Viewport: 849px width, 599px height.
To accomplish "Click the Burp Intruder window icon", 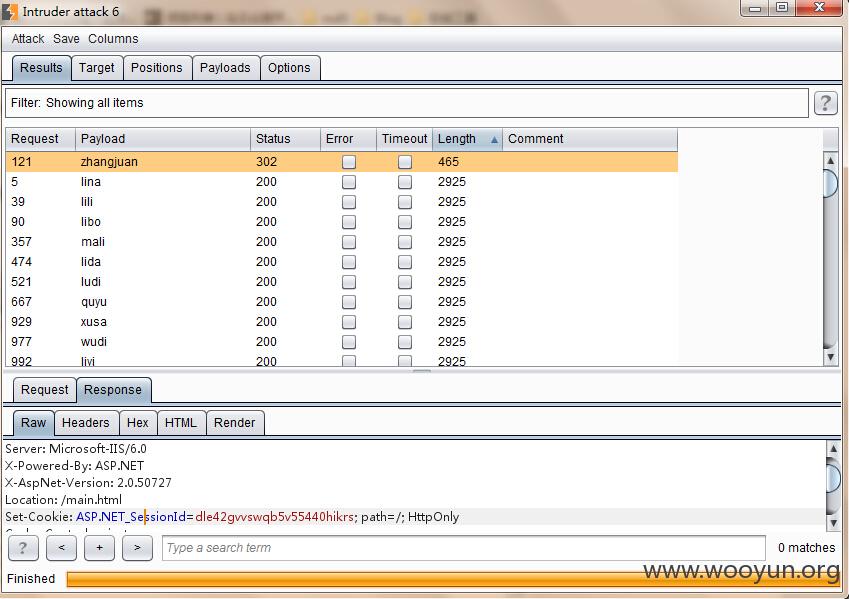I will [9, 11].
